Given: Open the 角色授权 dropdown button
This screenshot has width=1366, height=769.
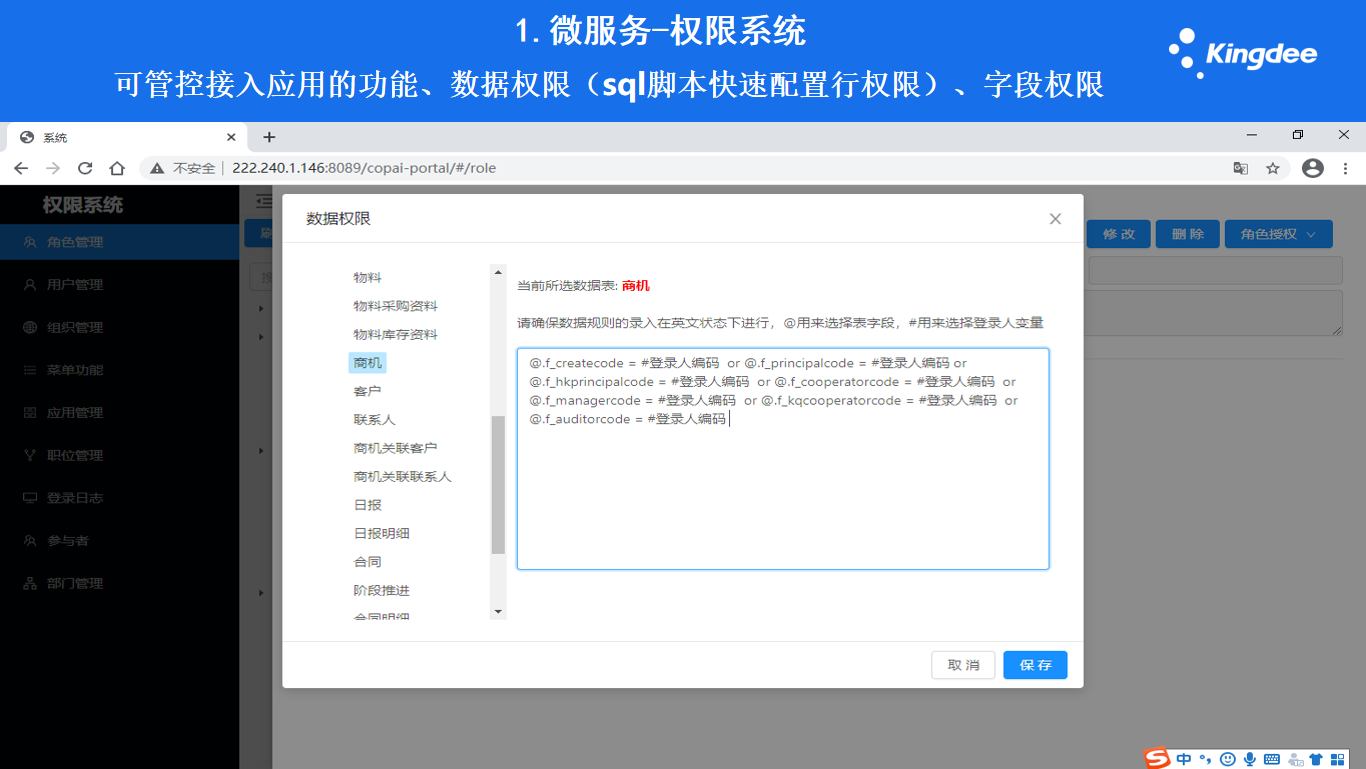Looking at the screenshot, I should [1278, 234].
